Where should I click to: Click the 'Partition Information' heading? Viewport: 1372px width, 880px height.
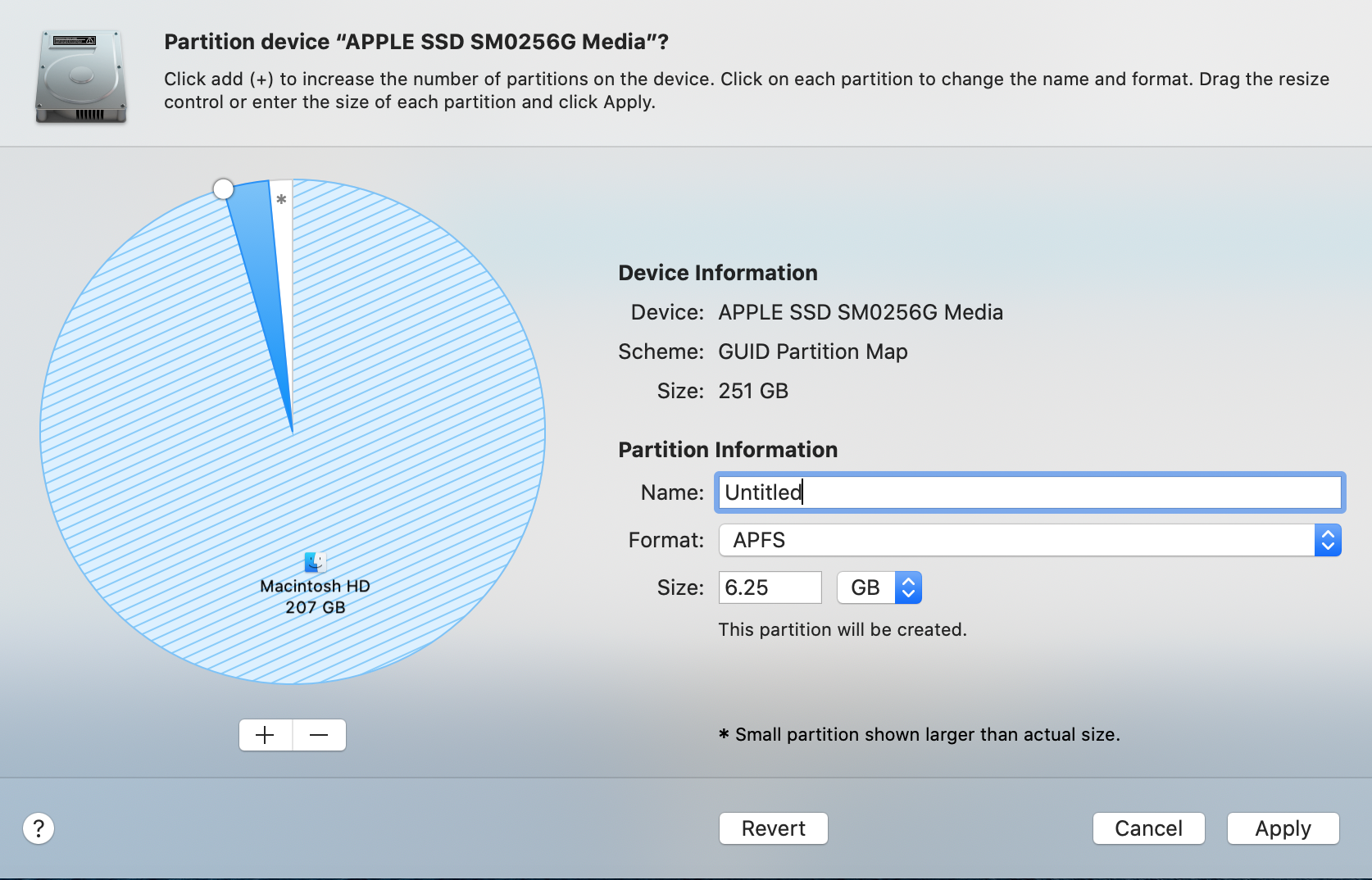[728, 450]
